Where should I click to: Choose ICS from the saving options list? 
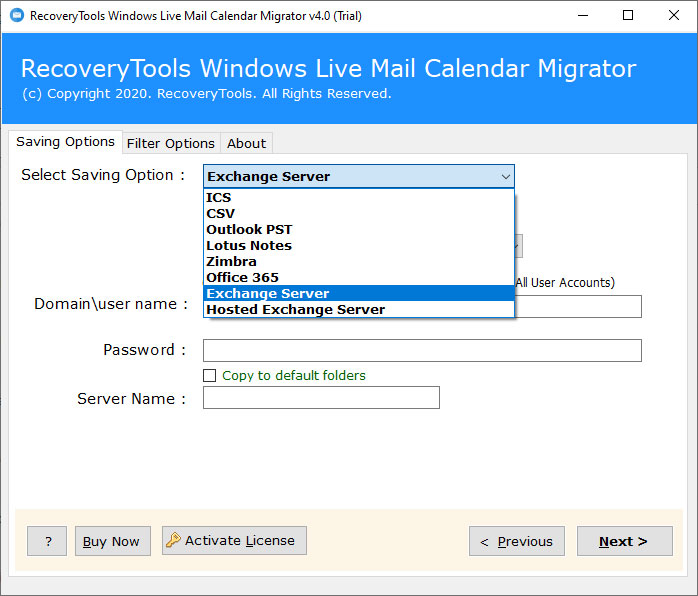click(359, 197)
